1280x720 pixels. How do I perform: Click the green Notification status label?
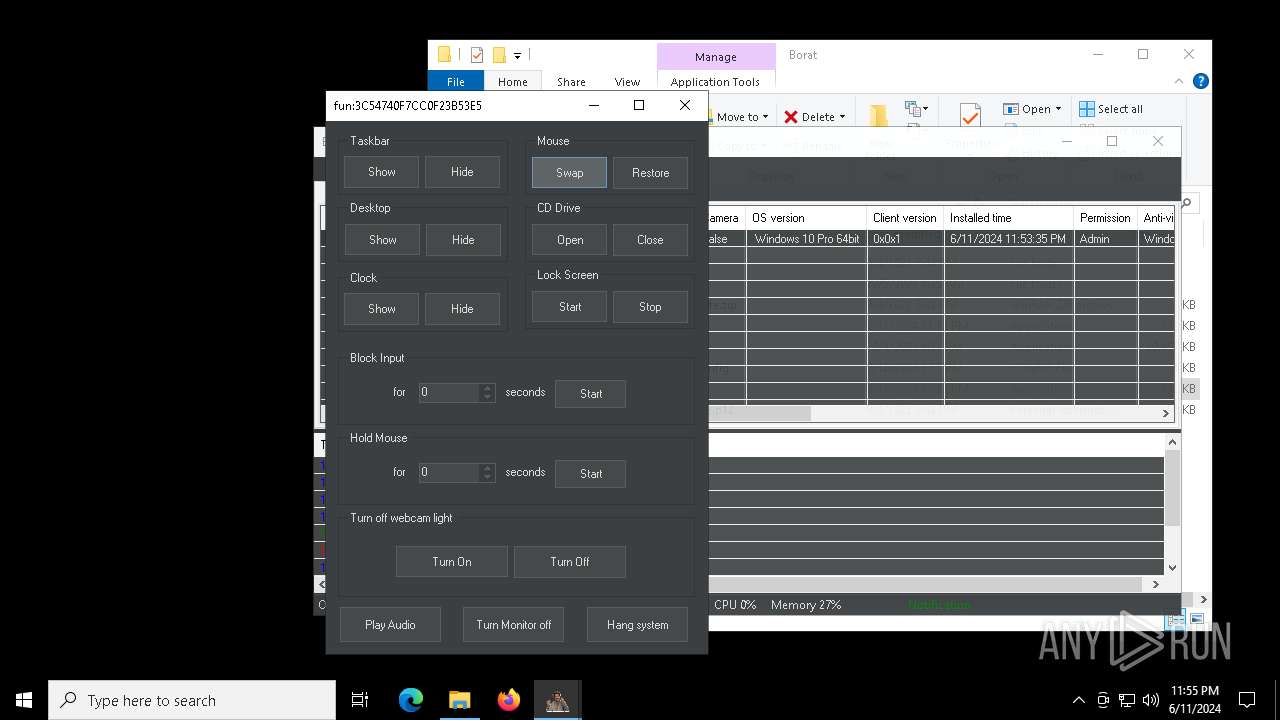coord(939,605)
